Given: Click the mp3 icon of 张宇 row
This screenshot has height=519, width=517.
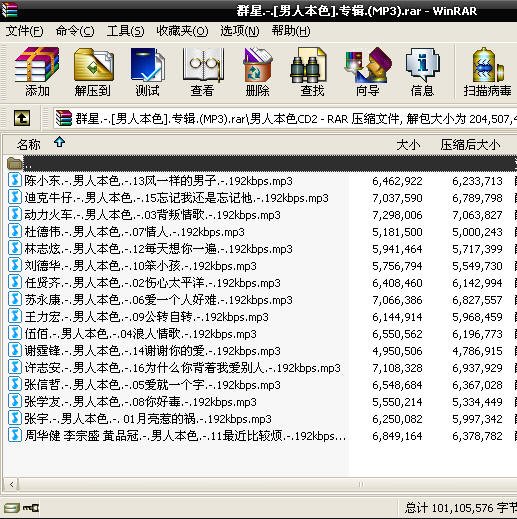Looking at the screenshot, I should pyautogui.click(x=15, y=419).
